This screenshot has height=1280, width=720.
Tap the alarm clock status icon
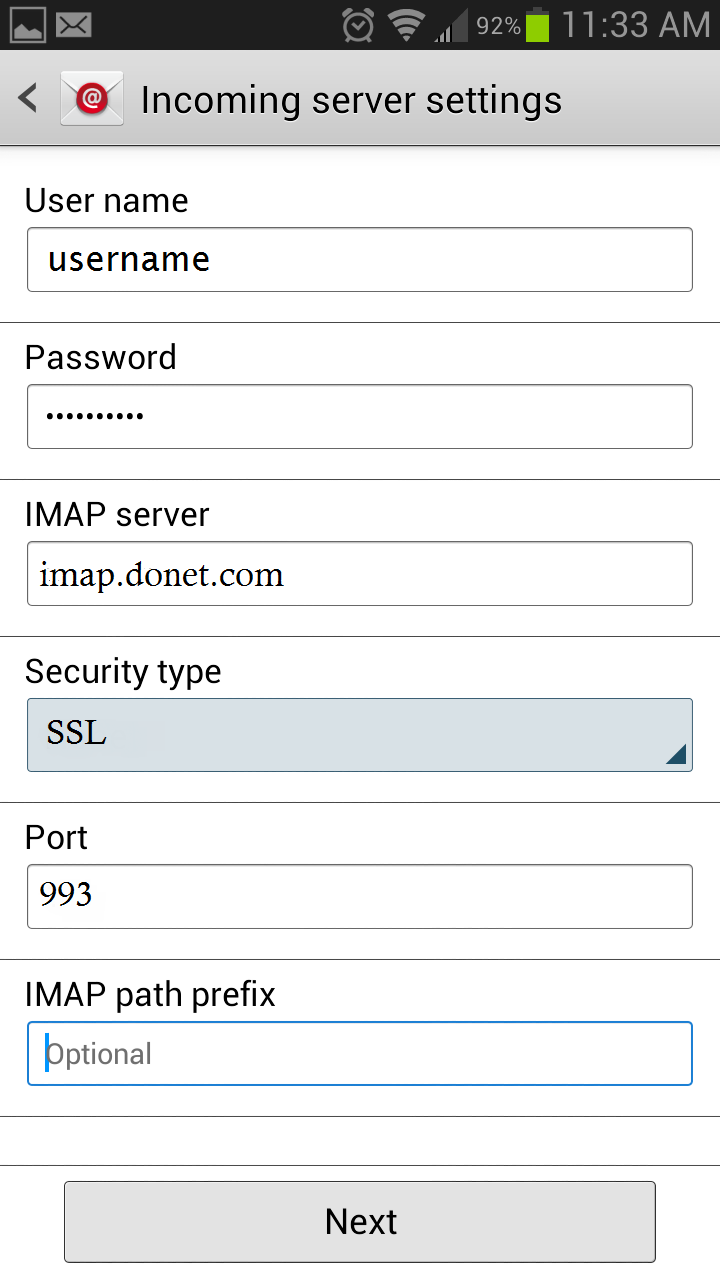tap(358, 25)
